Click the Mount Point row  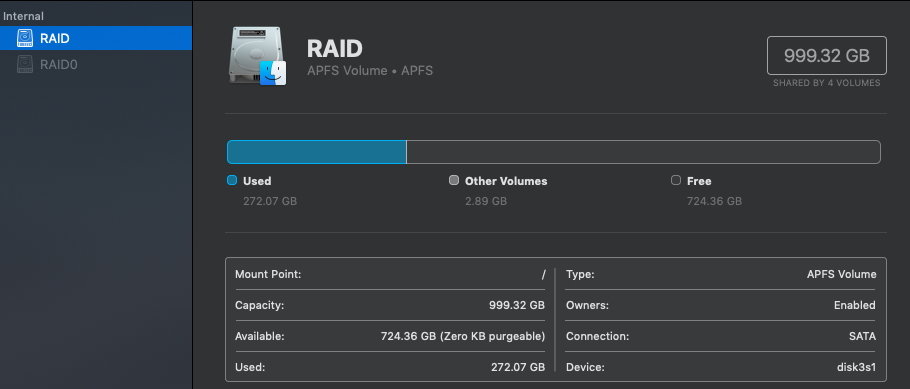click(x=390, y=274)
